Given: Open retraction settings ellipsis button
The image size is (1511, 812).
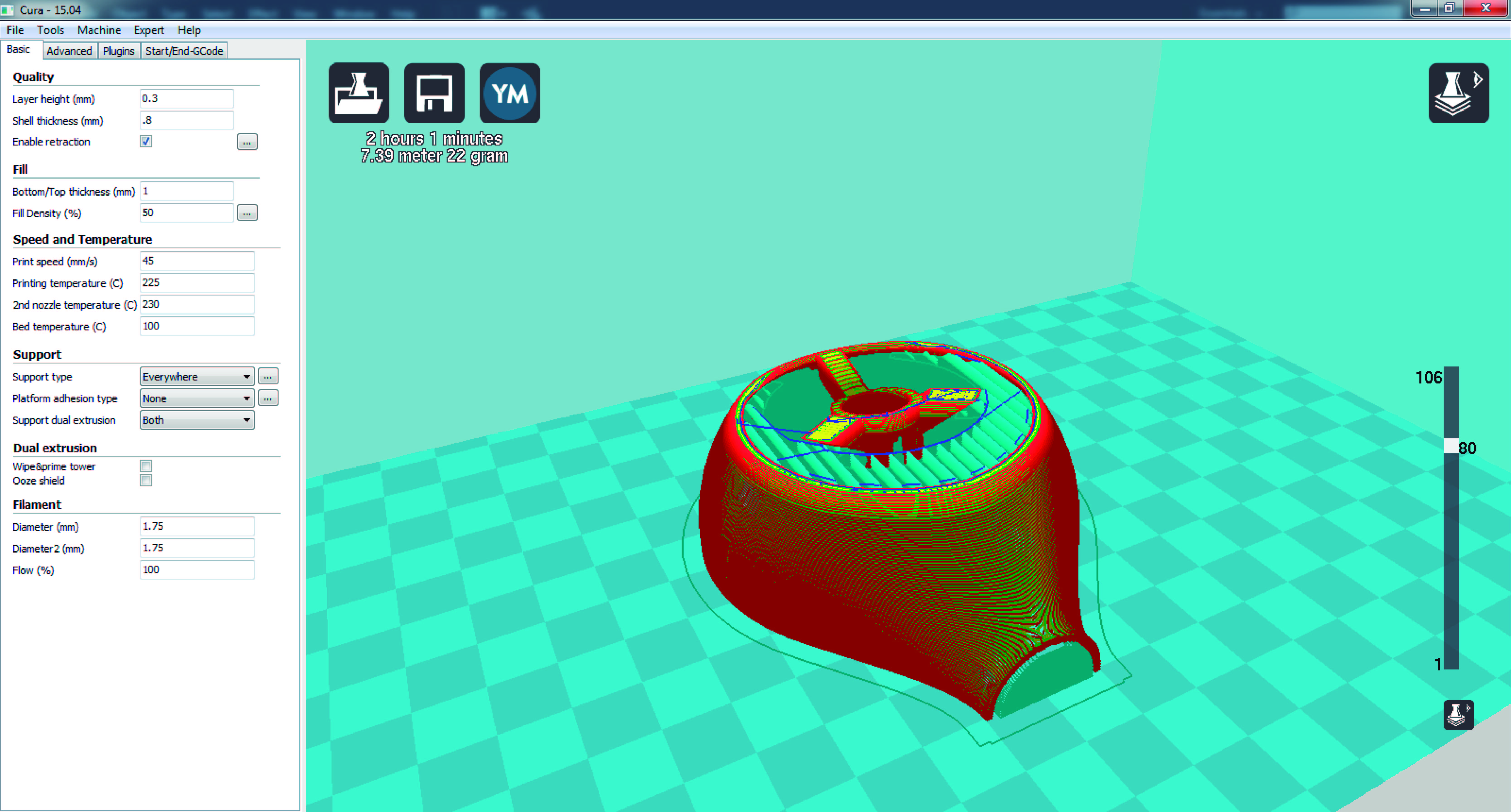Looking at the screenshot, I should 247,142.
